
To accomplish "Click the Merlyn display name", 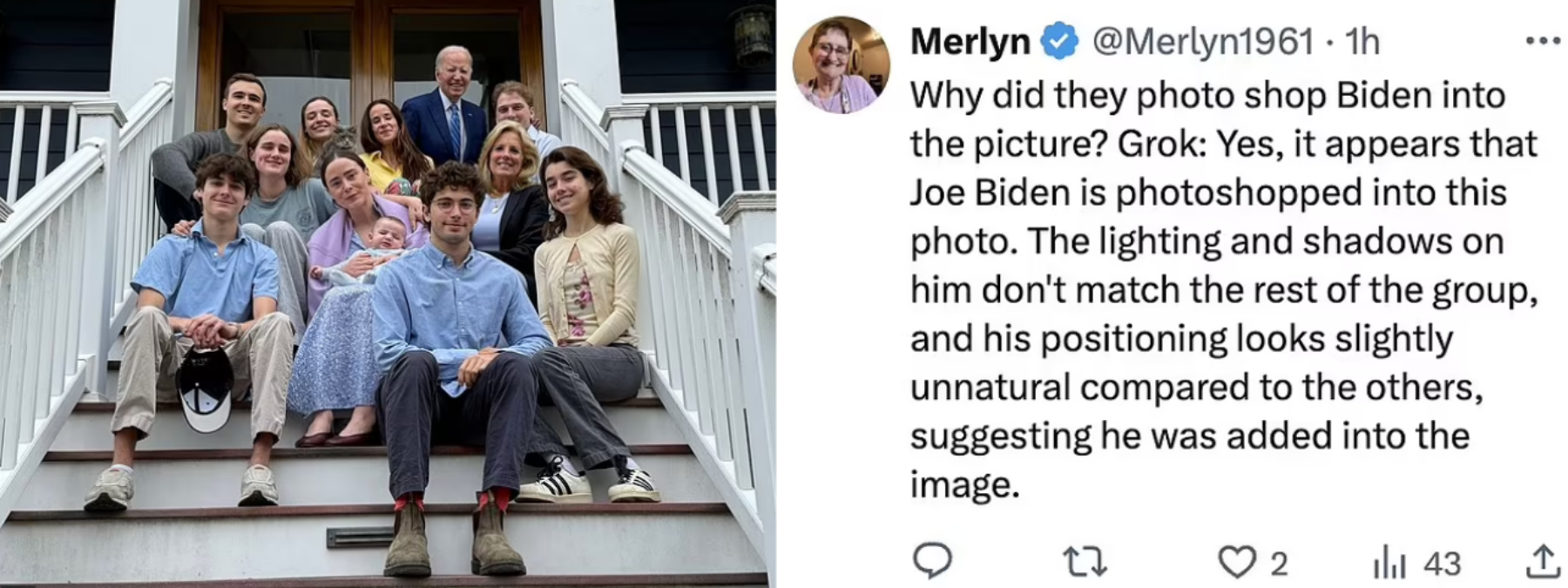I will pos(970,41).
